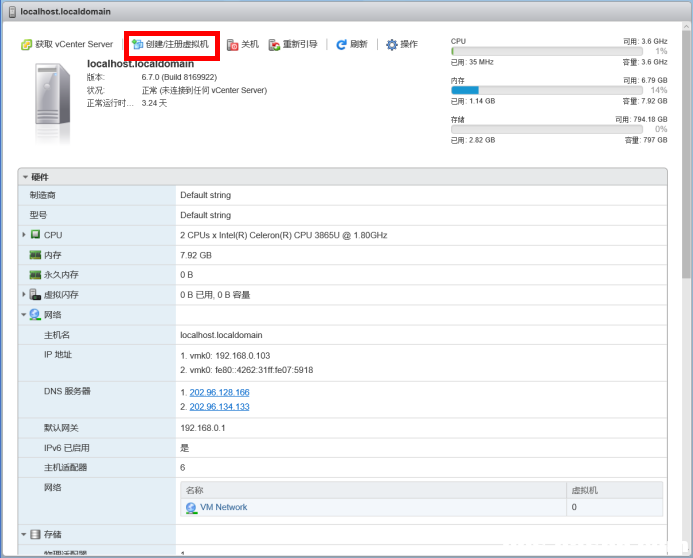Collapse the 硬件 hardware panel
This screenshot has width=693, height=558.
tap(26, 177)
